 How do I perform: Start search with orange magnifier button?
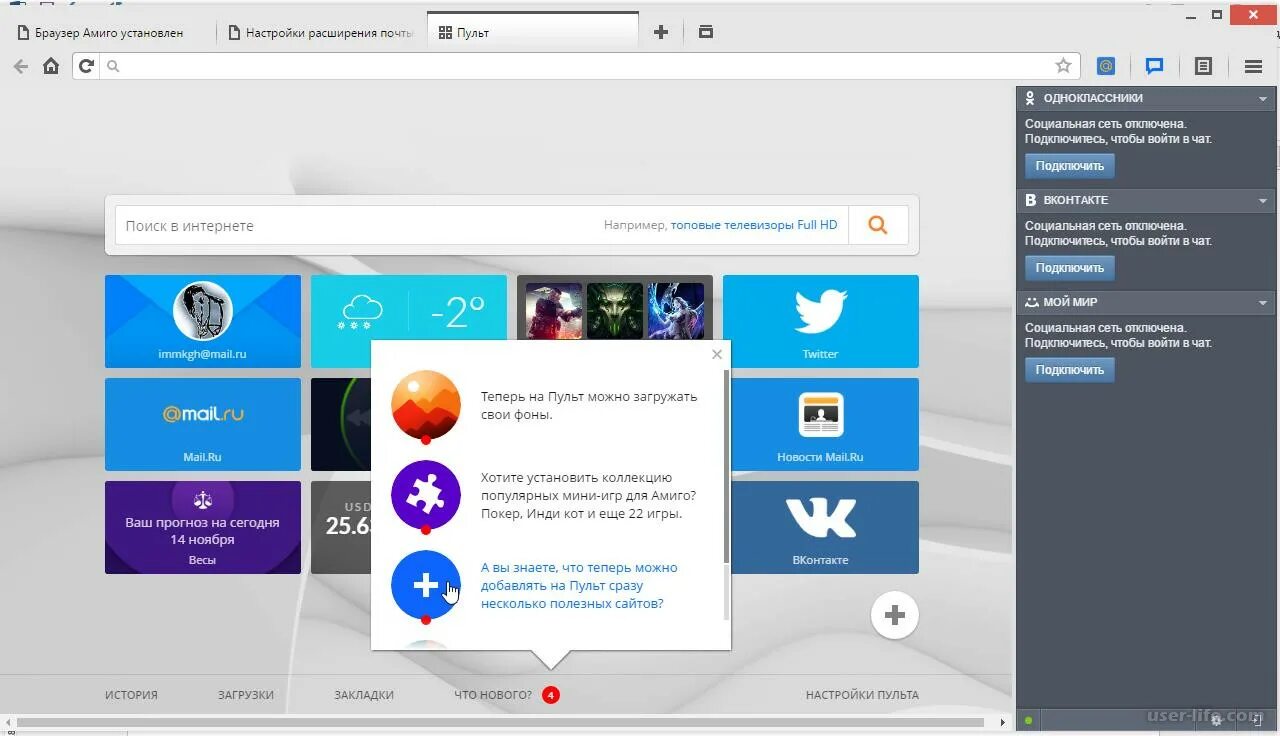click(x=878, y=225)
